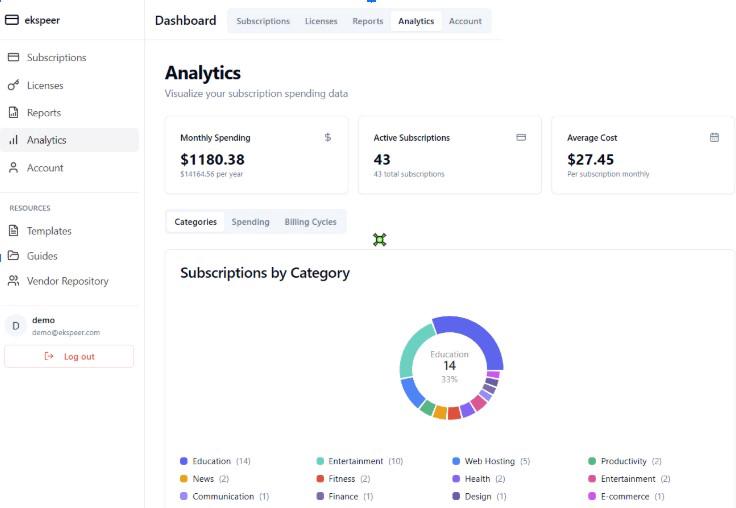Viewport: 736px width, 508px height.
Task: Click the card icon on Active Subscriptions
Action: (x=521, y=137)
